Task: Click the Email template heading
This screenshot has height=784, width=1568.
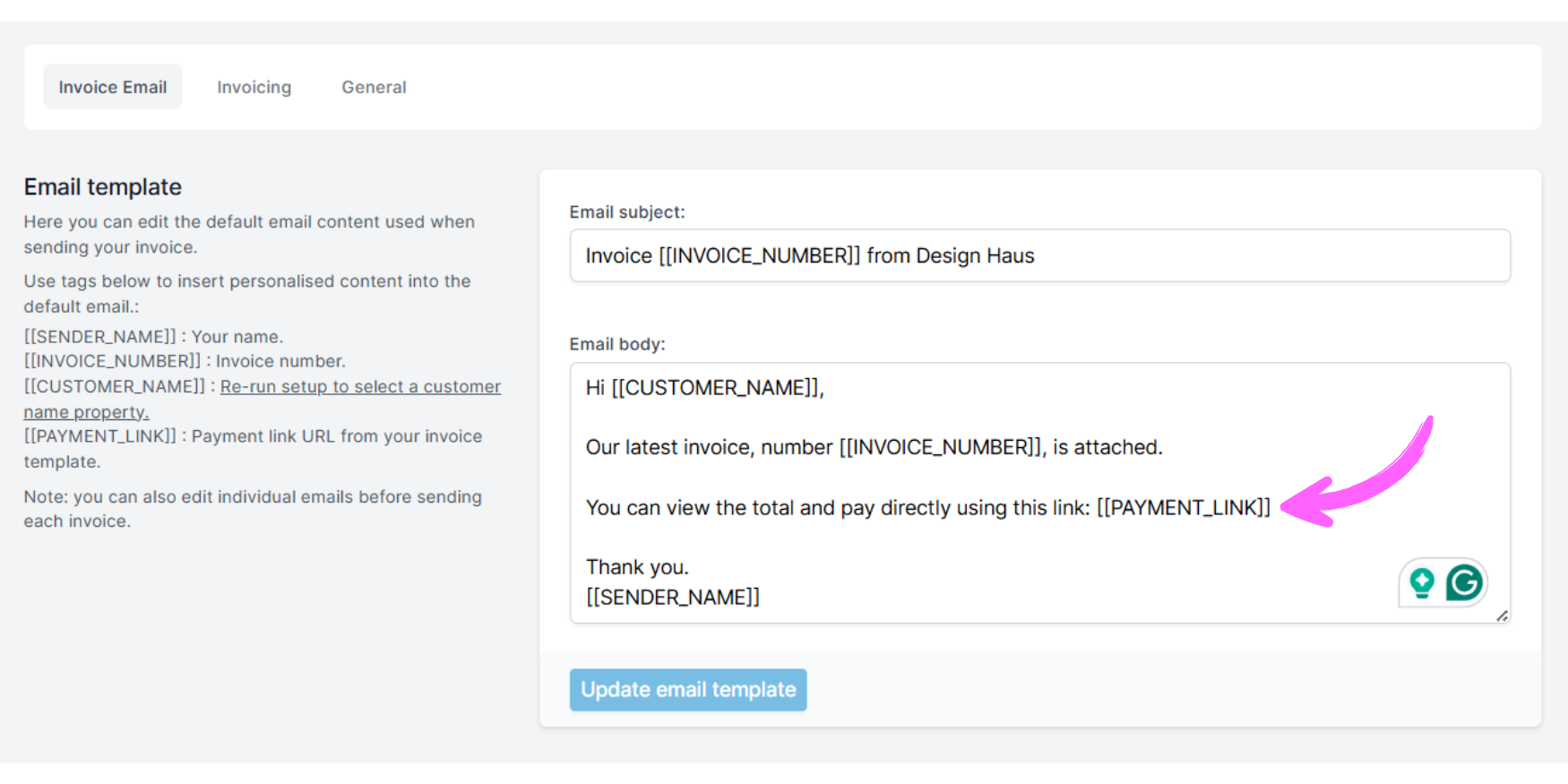Action: [x=103, y=187]
